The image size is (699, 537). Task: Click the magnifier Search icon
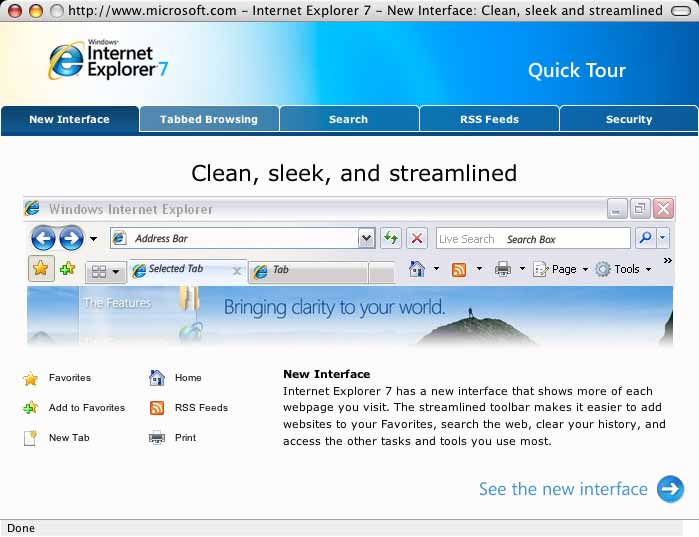(646, 238)
